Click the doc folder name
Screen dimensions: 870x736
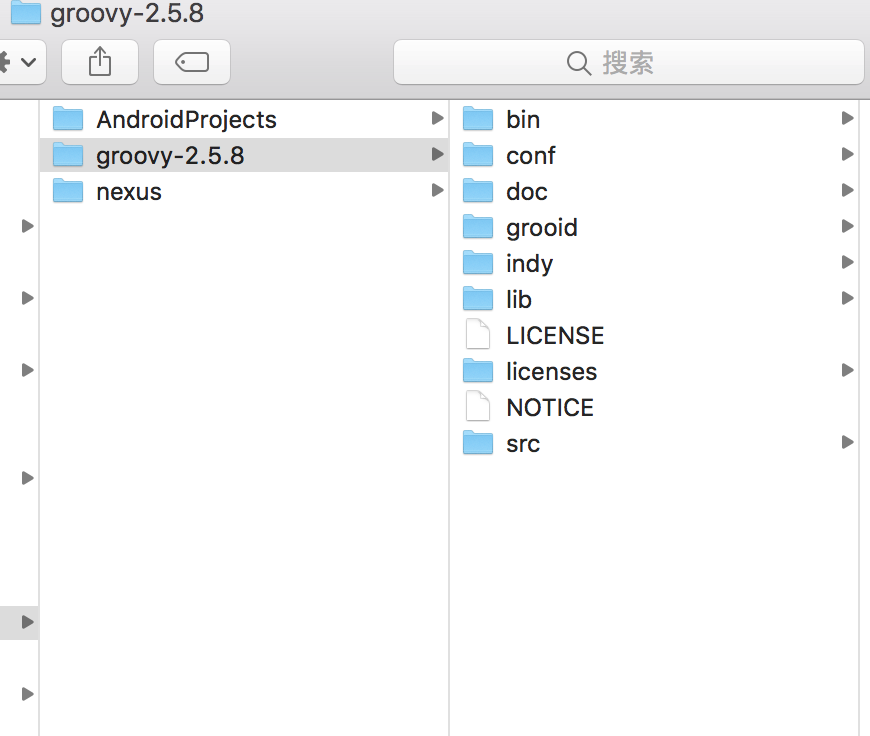[x=527, y=192]
